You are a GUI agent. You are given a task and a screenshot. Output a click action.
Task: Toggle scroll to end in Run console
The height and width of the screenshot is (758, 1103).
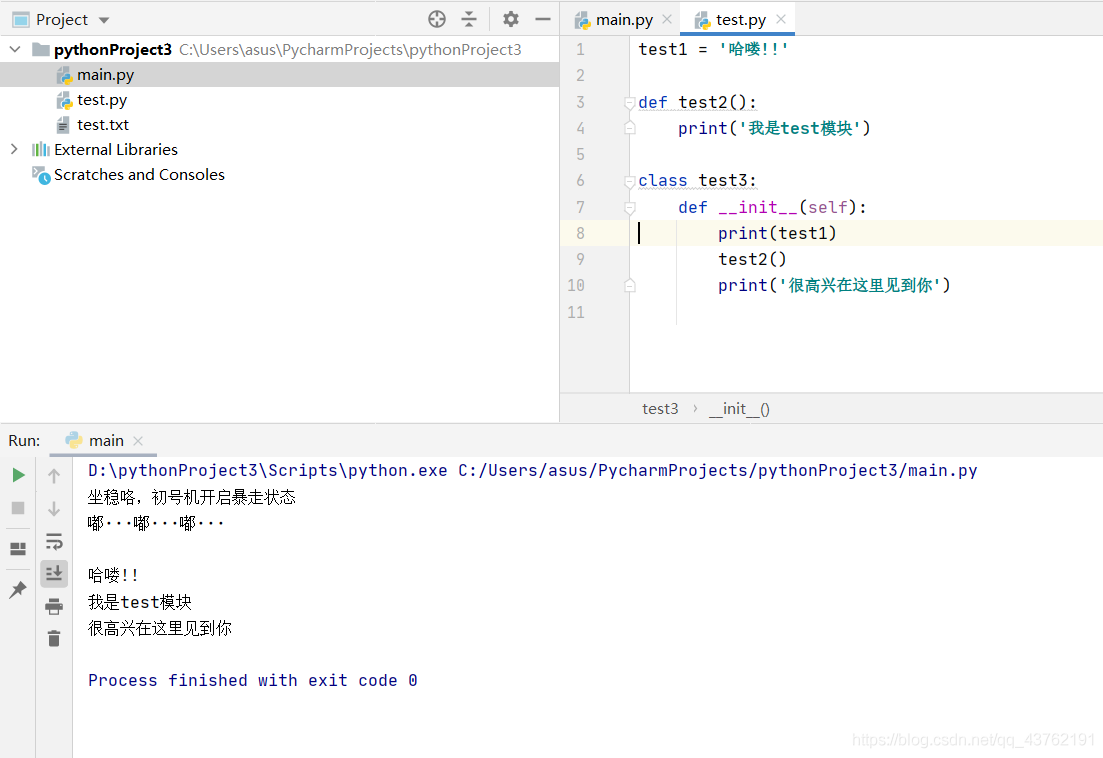(x=54, y=574)
